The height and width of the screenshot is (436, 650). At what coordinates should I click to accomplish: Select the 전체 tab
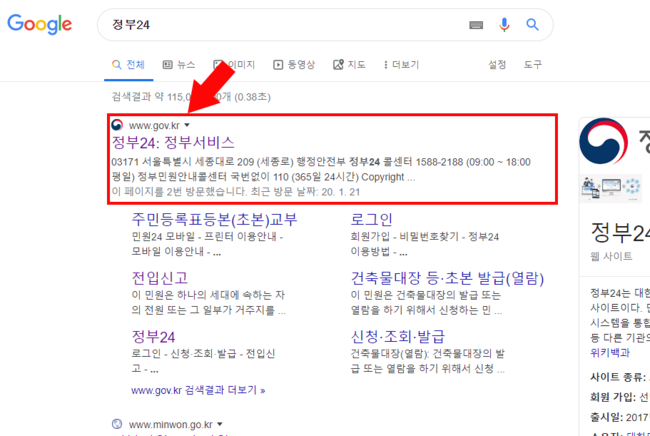click(x=129, y=65)
